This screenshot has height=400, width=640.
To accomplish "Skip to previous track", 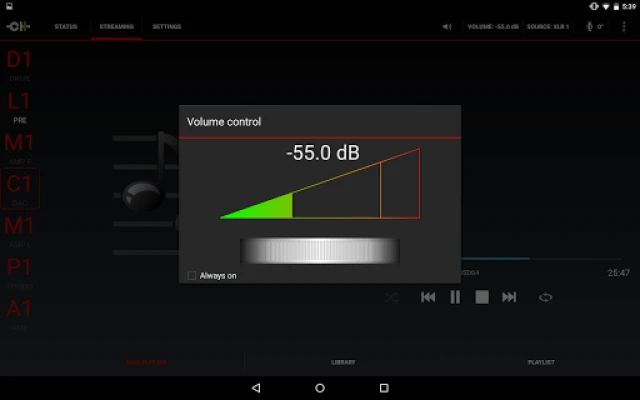I will tap(428, 297).
